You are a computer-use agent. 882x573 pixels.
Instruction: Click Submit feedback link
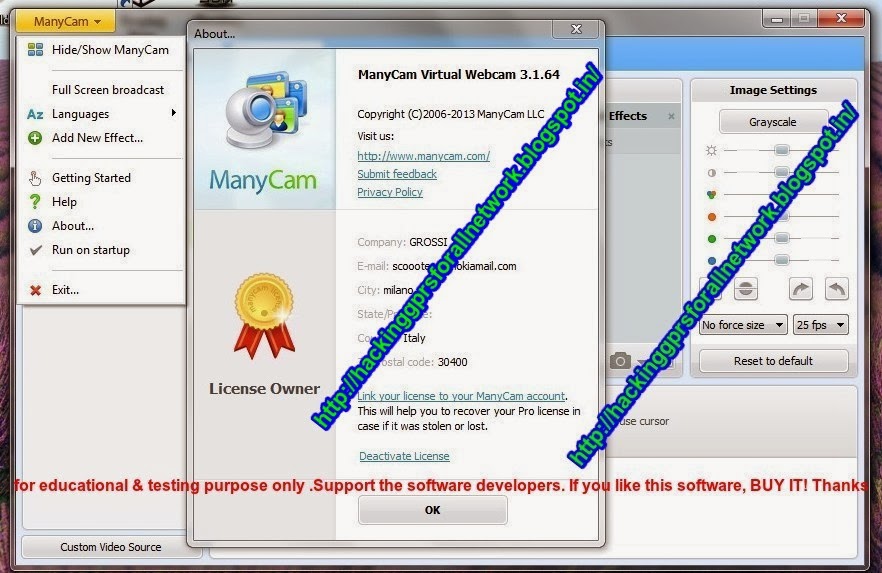click(397, 174)
